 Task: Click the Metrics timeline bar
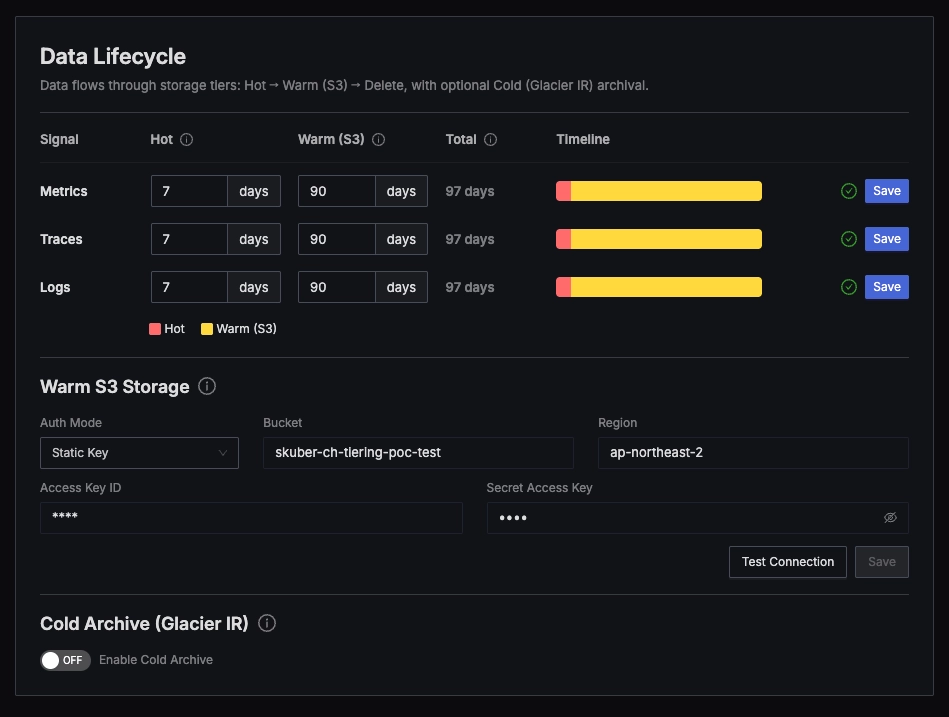pos(658,191)
